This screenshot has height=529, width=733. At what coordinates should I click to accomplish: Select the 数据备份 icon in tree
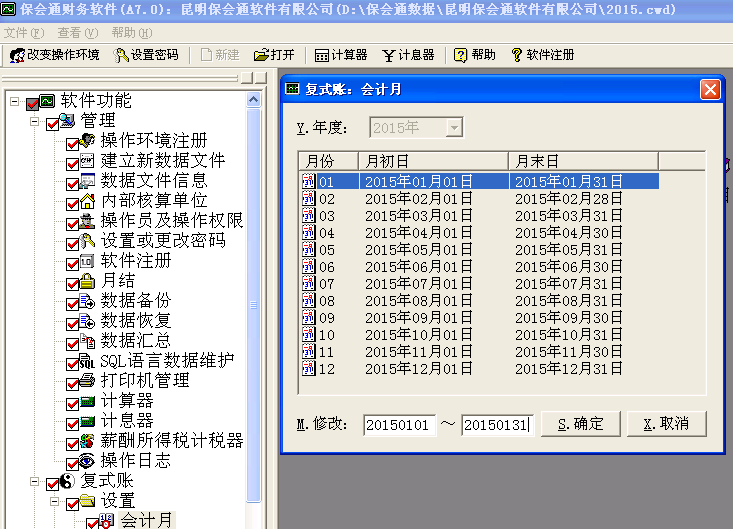[87, 300]
